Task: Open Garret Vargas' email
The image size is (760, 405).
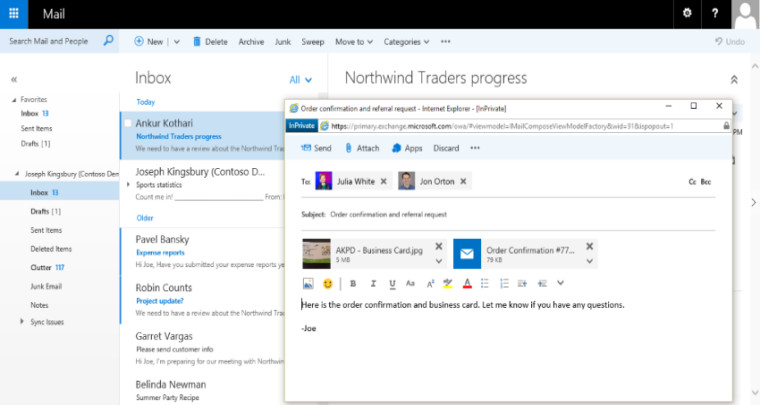Action: tap(202, 349)
